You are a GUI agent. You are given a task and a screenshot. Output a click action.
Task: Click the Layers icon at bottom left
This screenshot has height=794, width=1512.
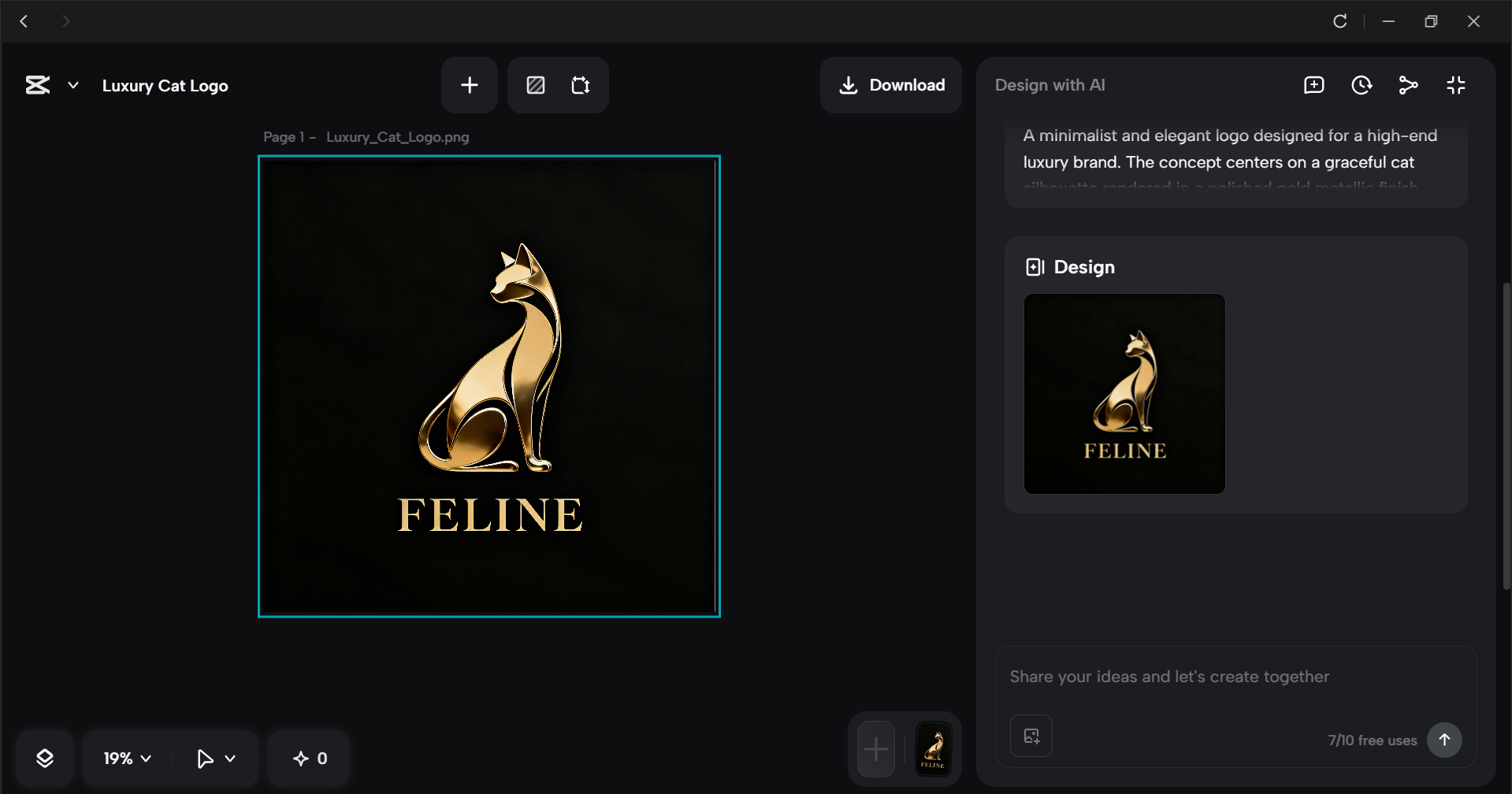[x=45, y=758]
